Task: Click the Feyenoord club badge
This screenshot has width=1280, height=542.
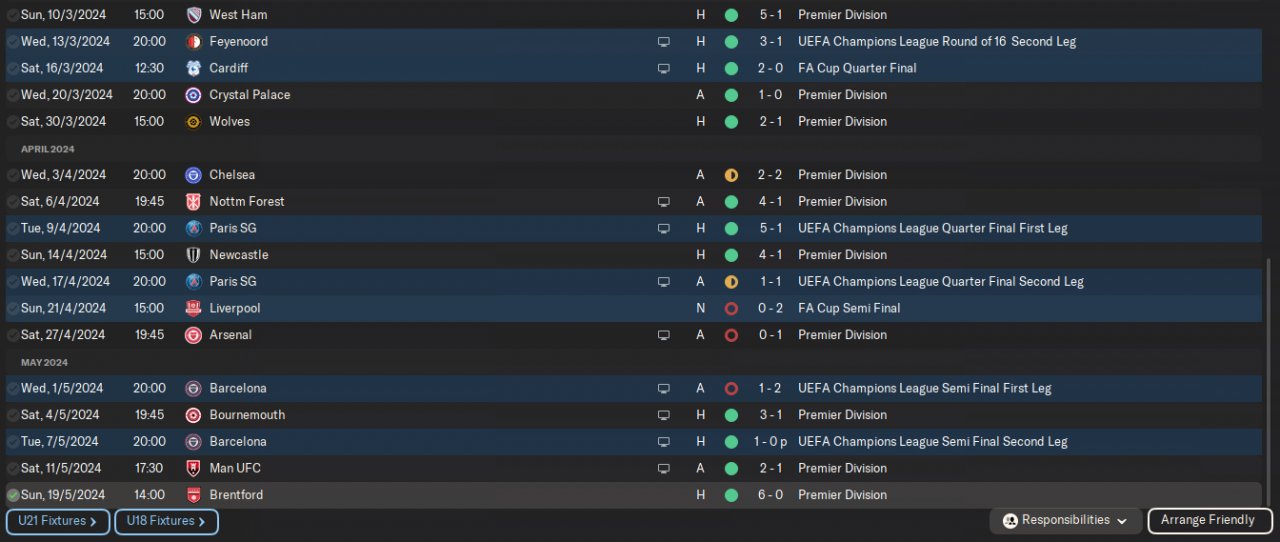Action: [193, 42]
